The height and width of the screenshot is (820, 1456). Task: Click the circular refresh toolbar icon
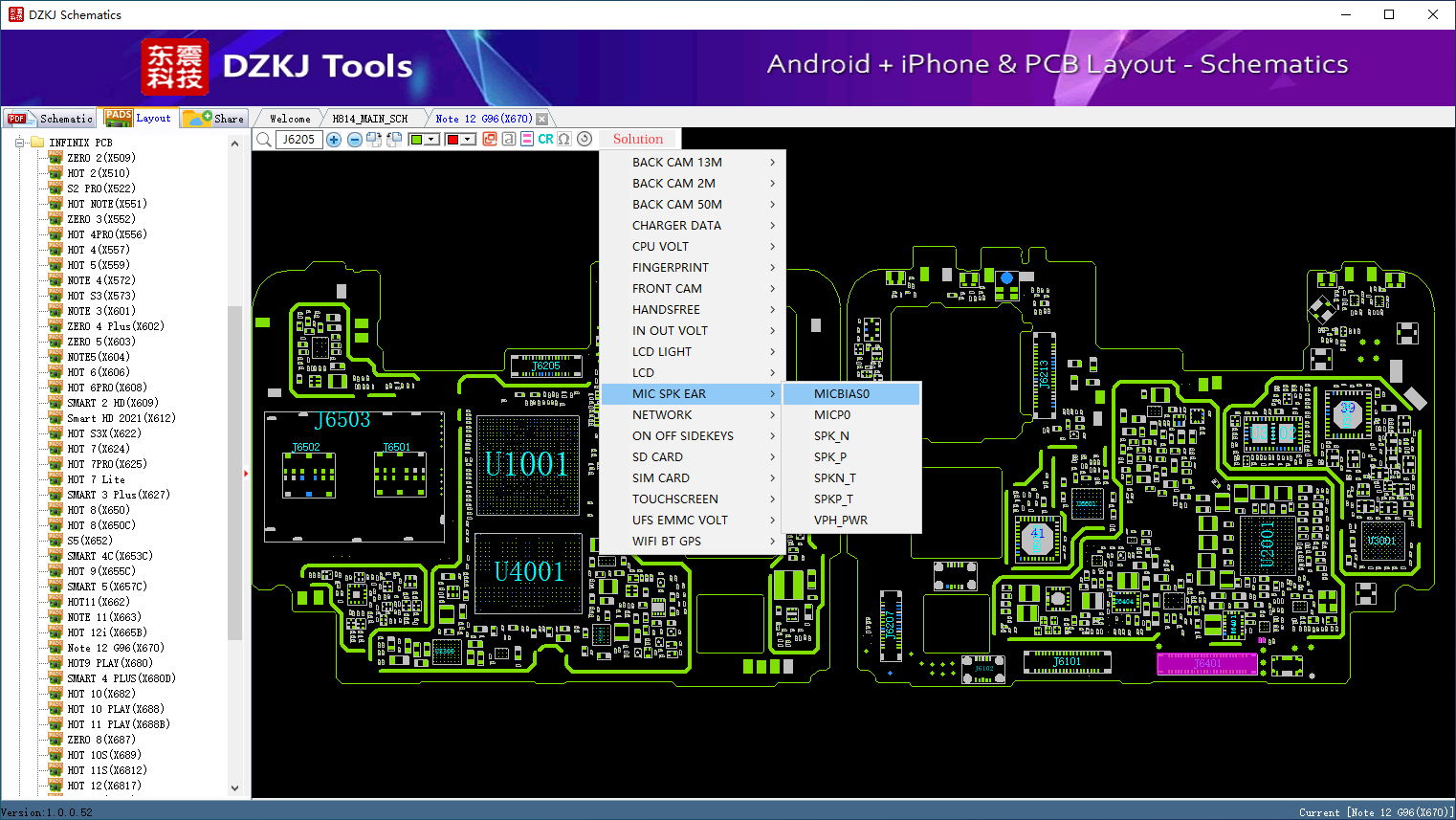click(585, 139)
